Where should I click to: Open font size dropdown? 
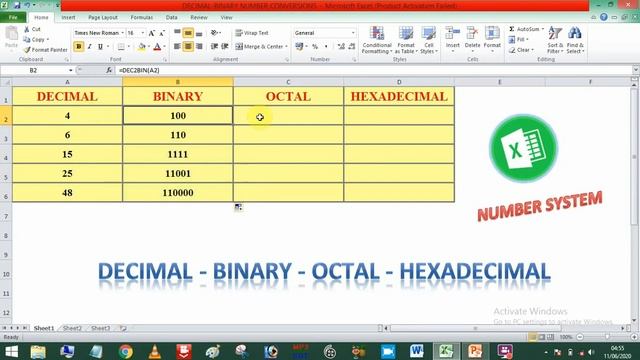coord(142,33)
